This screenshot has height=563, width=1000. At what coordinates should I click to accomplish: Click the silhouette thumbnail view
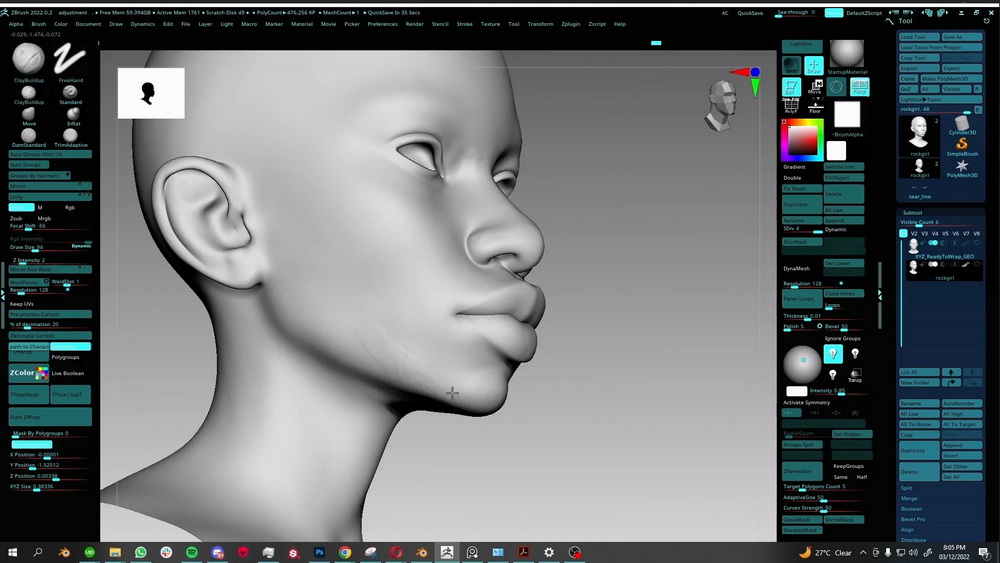click(x=151, y=93)
